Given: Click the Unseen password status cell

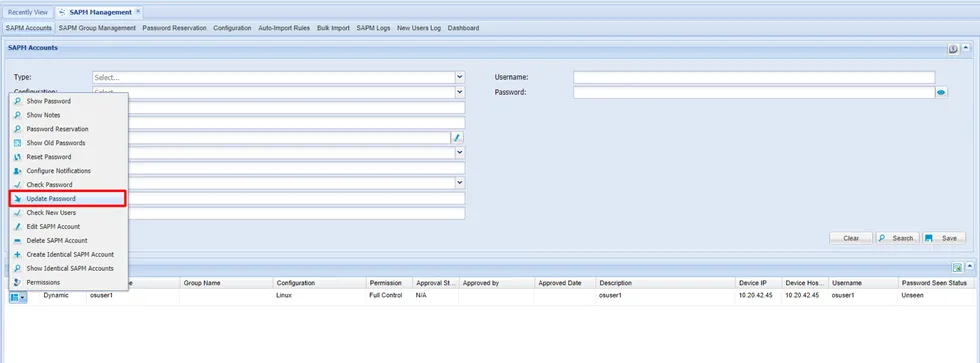Looking at the screenshot, I should click(x=913, y=296).
